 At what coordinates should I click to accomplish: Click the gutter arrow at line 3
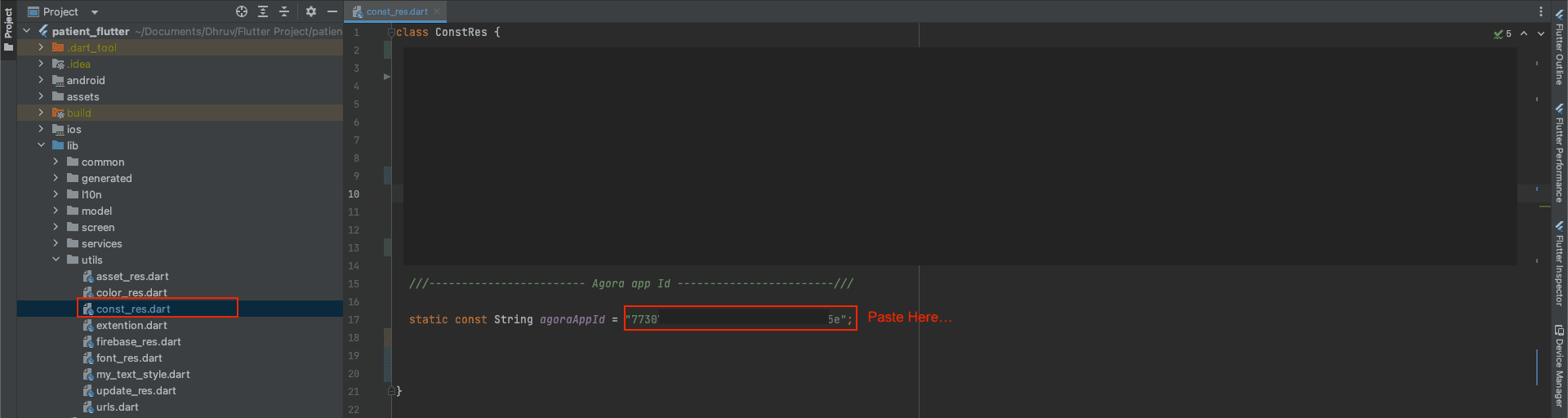point(387,77)
